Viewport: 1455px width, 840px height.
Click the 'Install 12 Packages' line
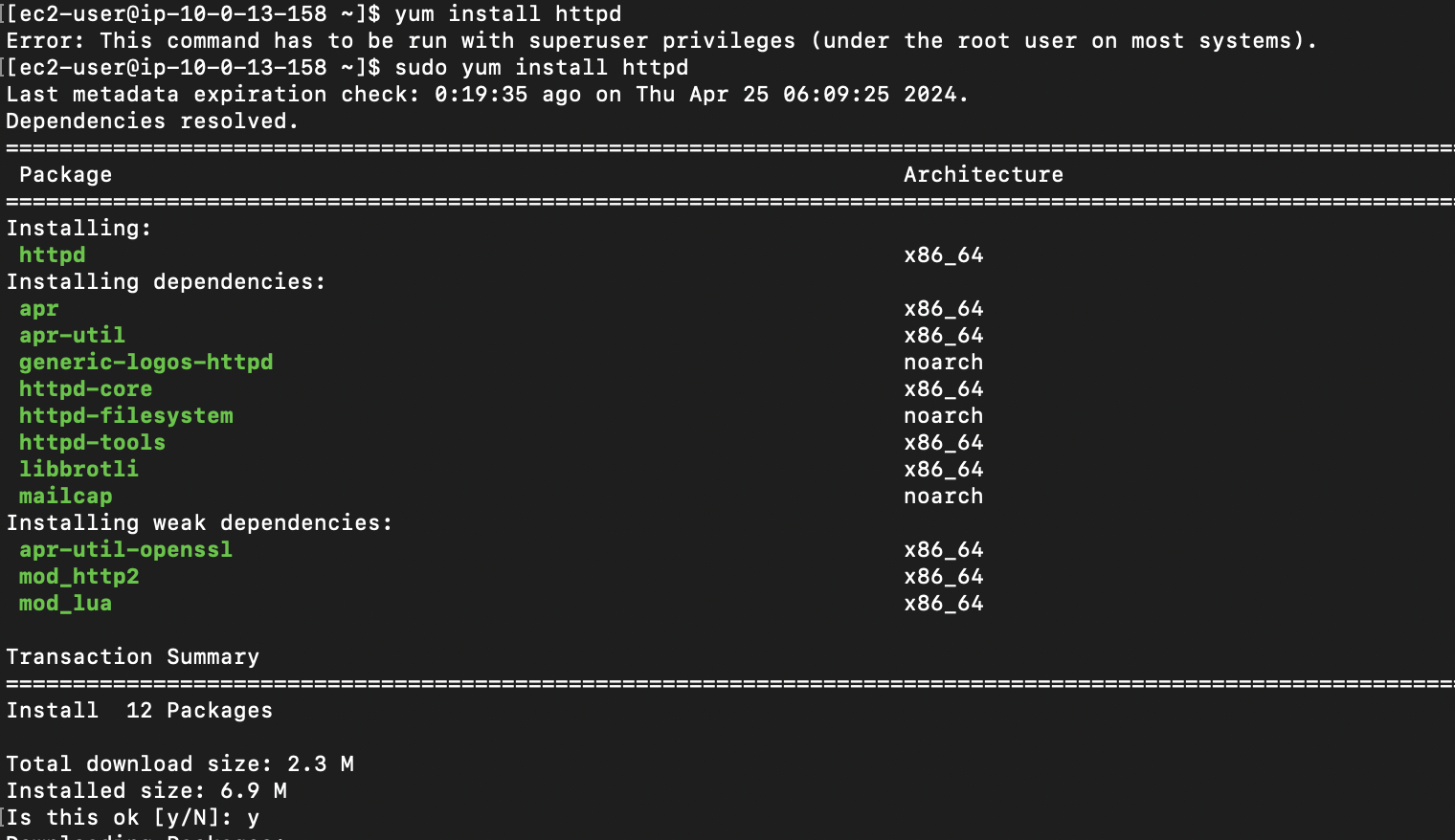139,711
